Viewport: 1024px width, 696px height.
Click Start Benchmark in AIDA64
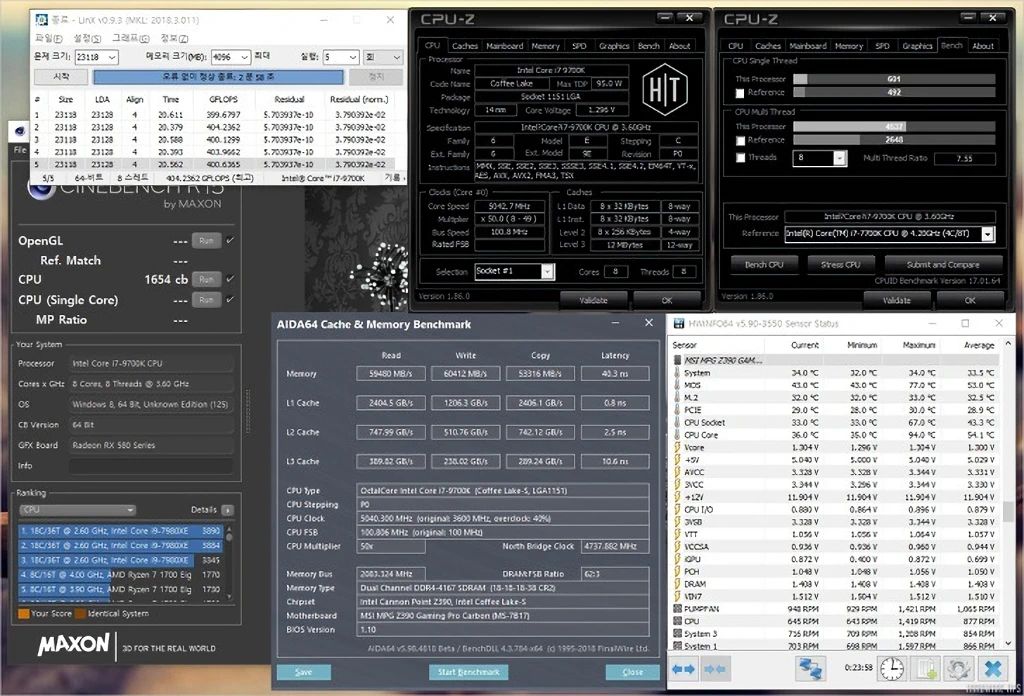pyautogui.click(x=468, y=672)
